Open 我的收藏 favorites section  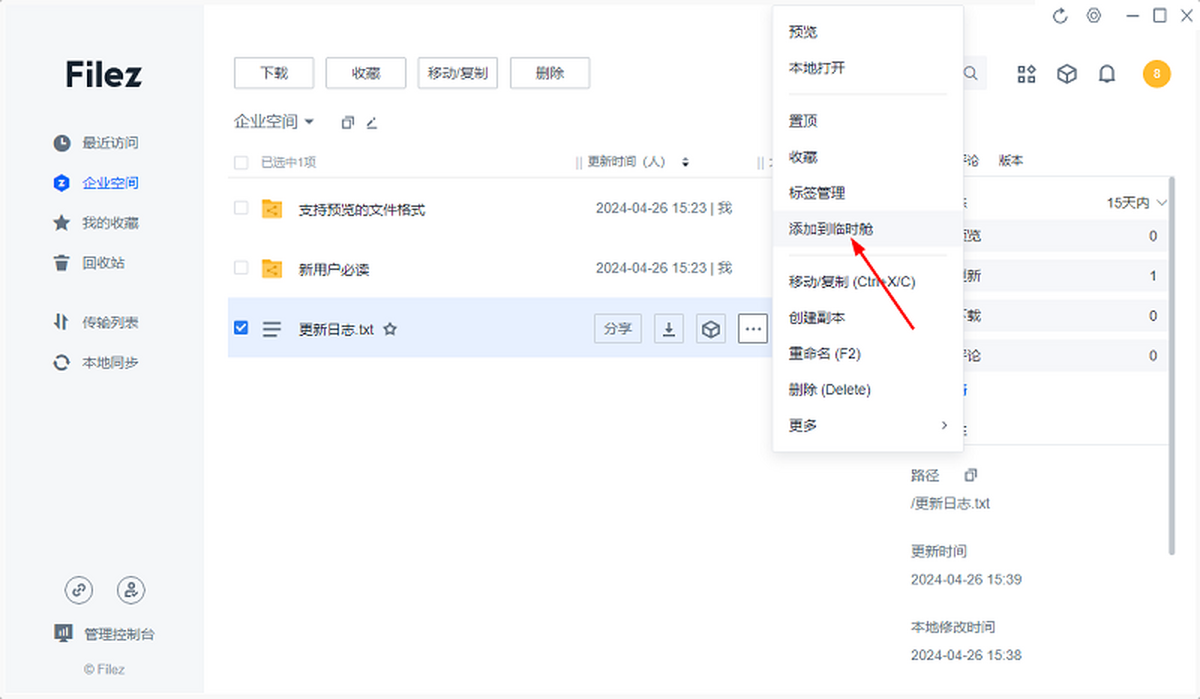(x=96, y=223)
